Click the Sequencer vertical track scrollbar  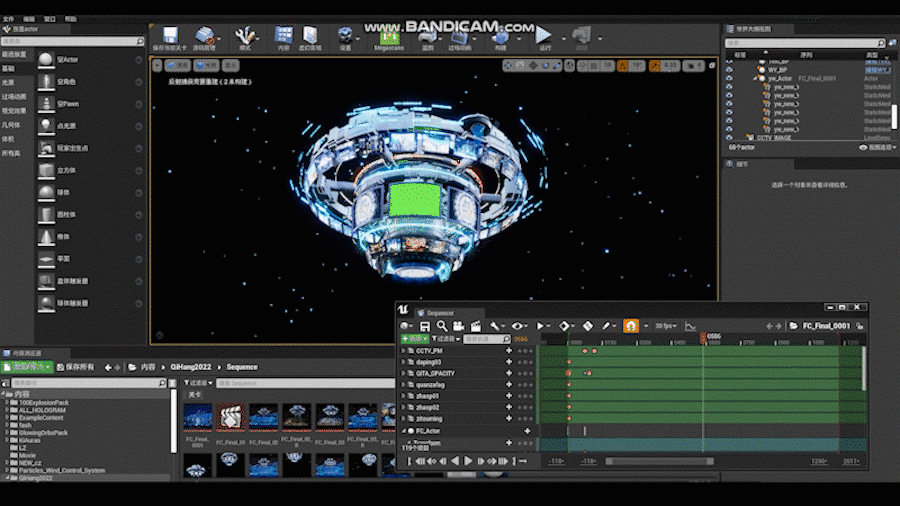click(863, 368)
